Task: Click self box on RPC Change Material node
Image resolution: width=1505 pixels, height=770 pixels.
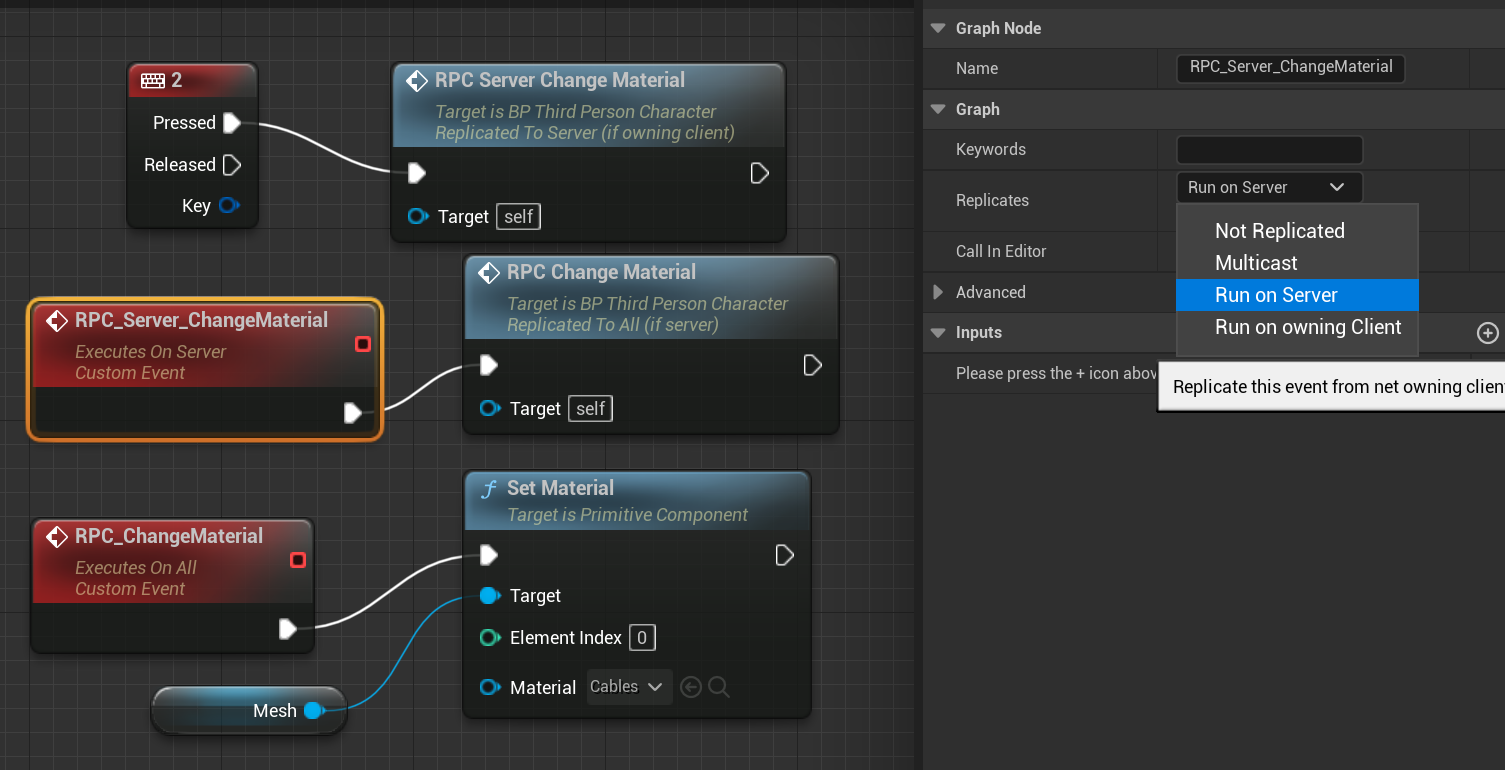Action: click(x=591, y=408)
